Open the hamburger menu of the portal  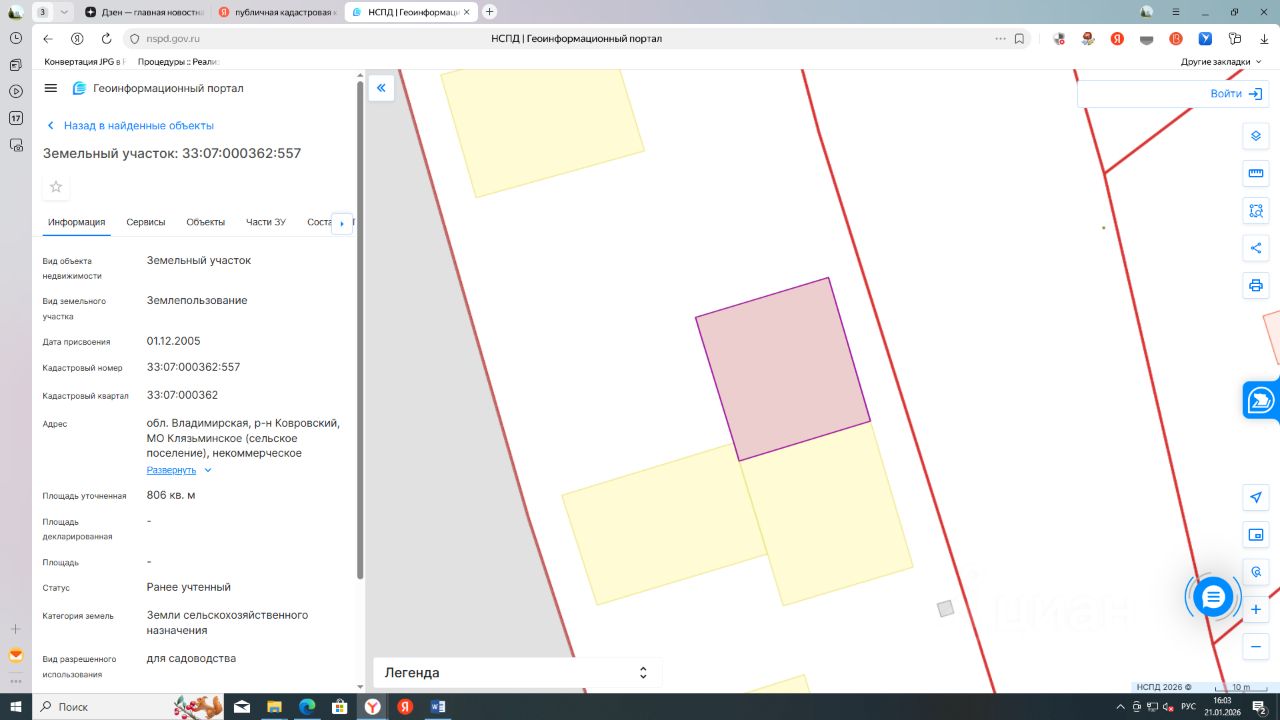pos(51,88)
